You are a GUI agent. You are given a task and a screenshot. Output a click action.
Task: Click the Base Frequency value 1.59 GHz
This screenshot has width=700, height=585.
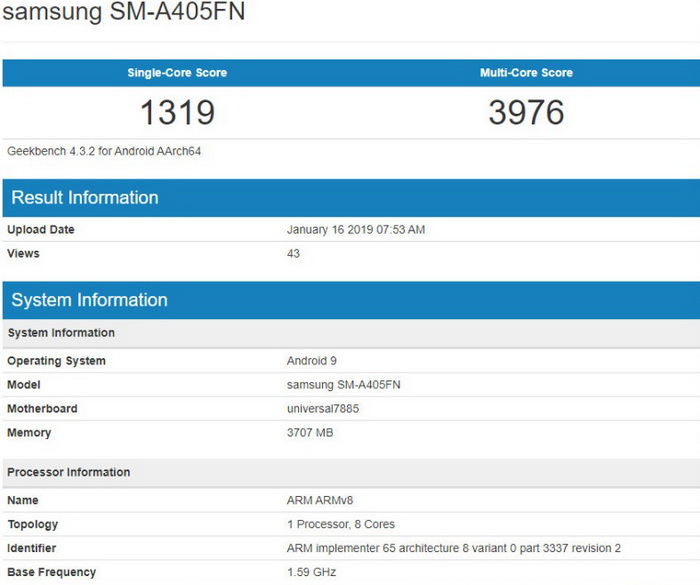coord(311,572)
